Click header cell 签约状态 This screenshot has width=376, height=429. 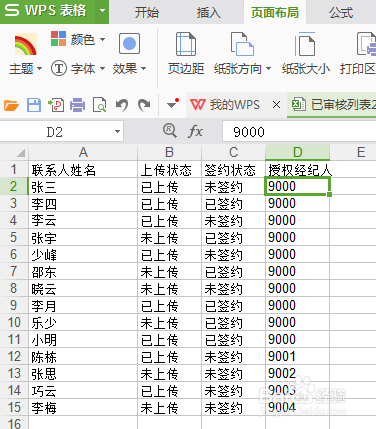(x=233, y=170)
